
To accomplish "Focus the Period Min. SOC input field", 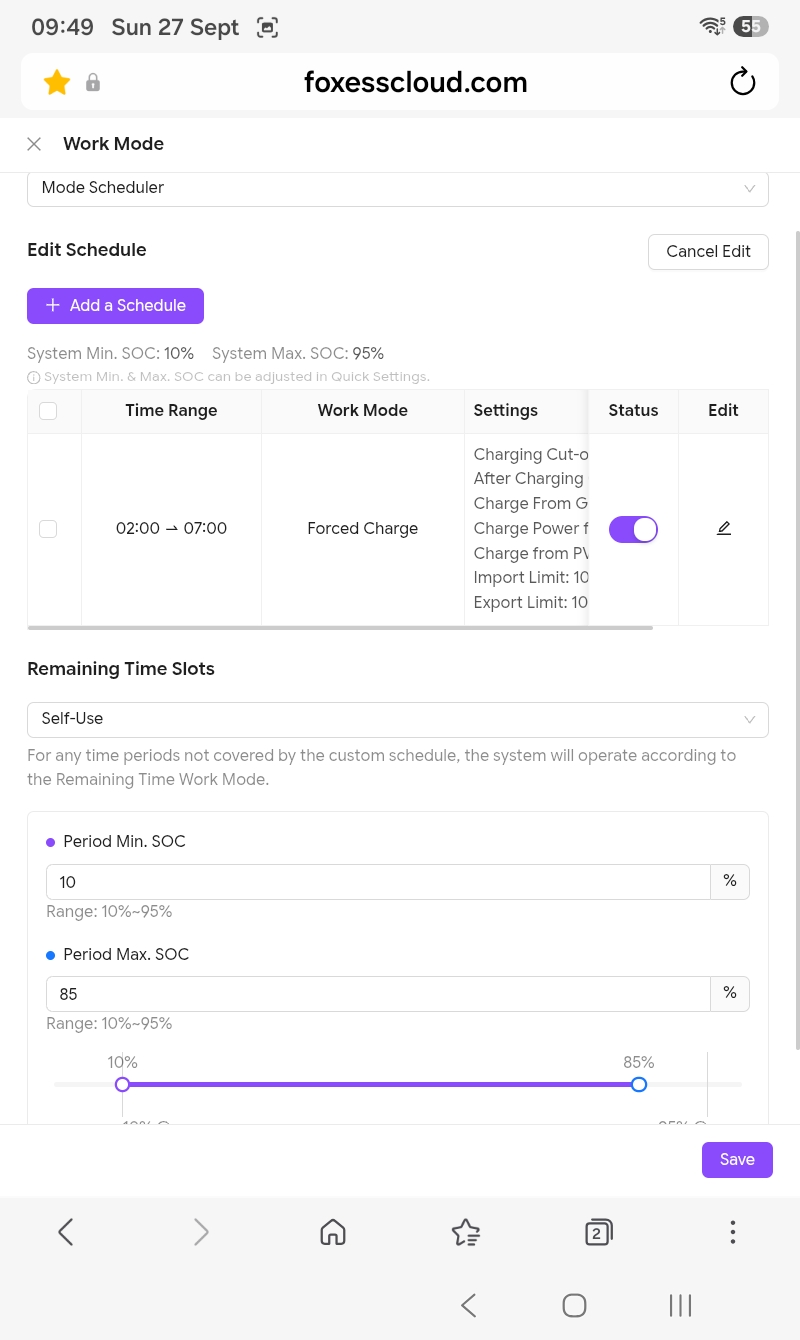I will click(x=378, y=882).
